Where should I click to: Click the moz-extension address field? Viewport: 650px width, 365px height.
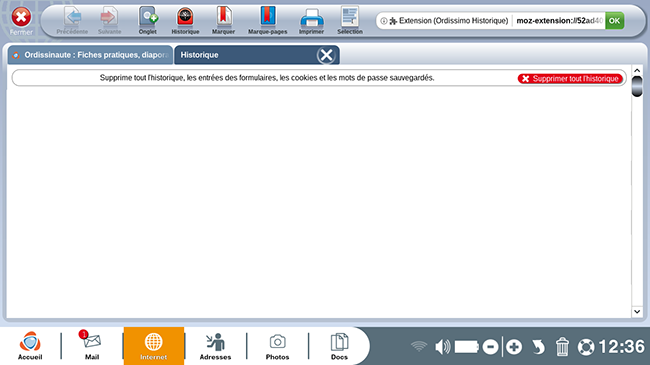tap(559, 21)
